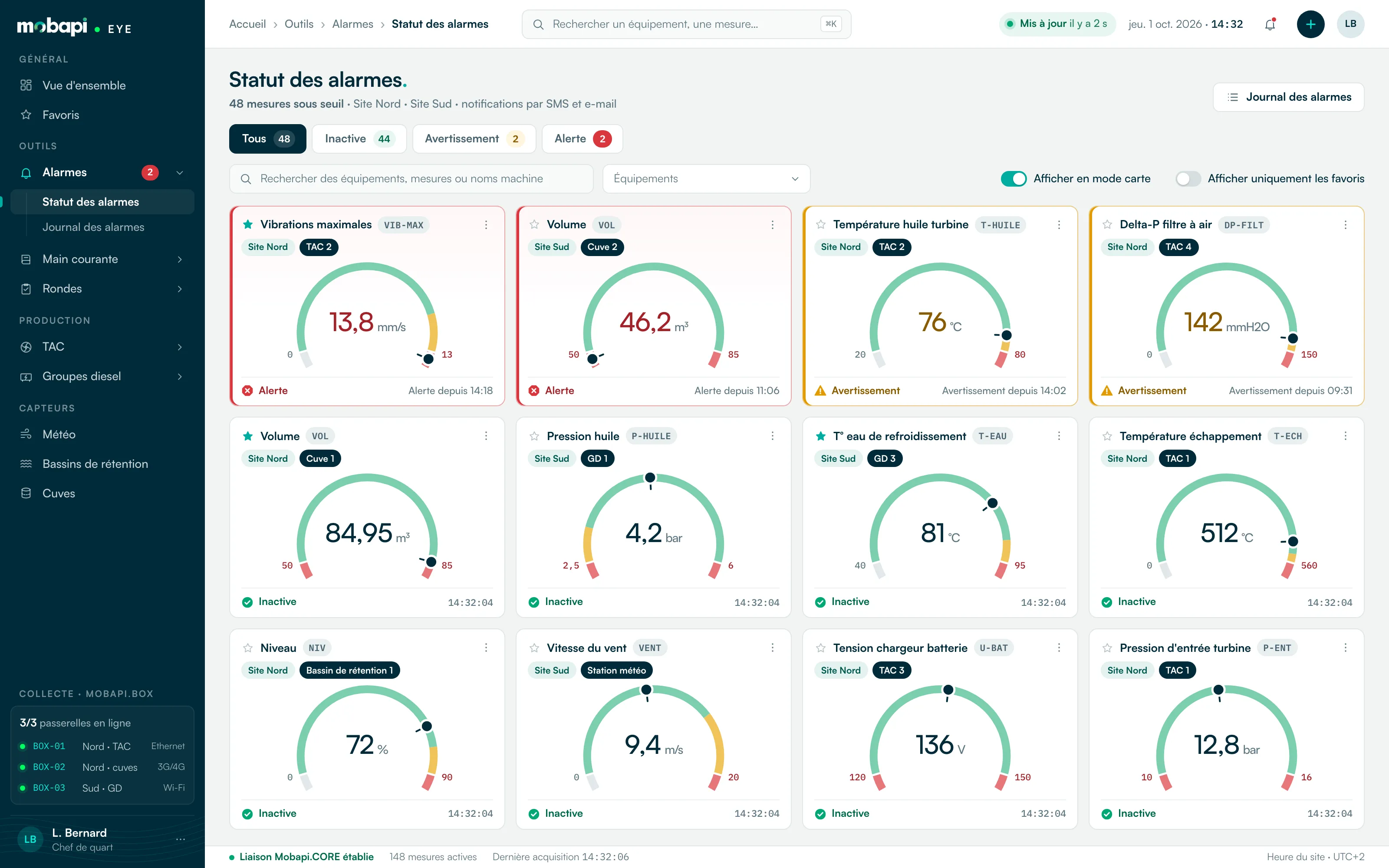Screen dimensions: 1389x868
Task: Enable Afficher uniquement les favoris switch
Action: click(x=1188, y=179)
